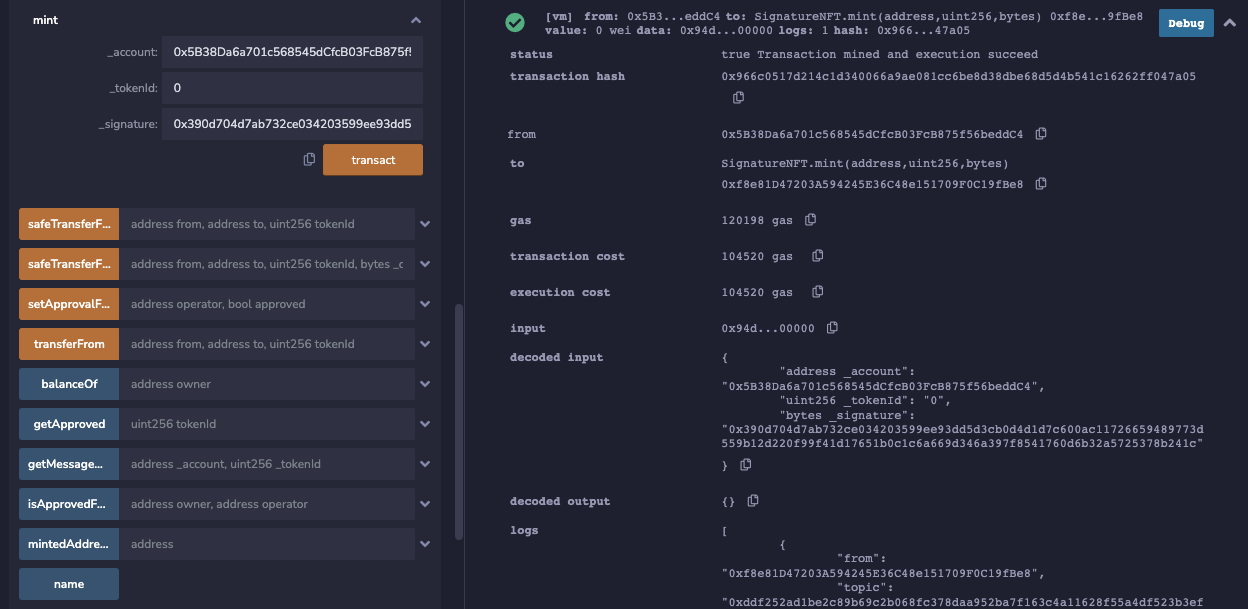This screenshot has height=609, width=1248.
Task: Copy the input data
Action: pos(832,328)
